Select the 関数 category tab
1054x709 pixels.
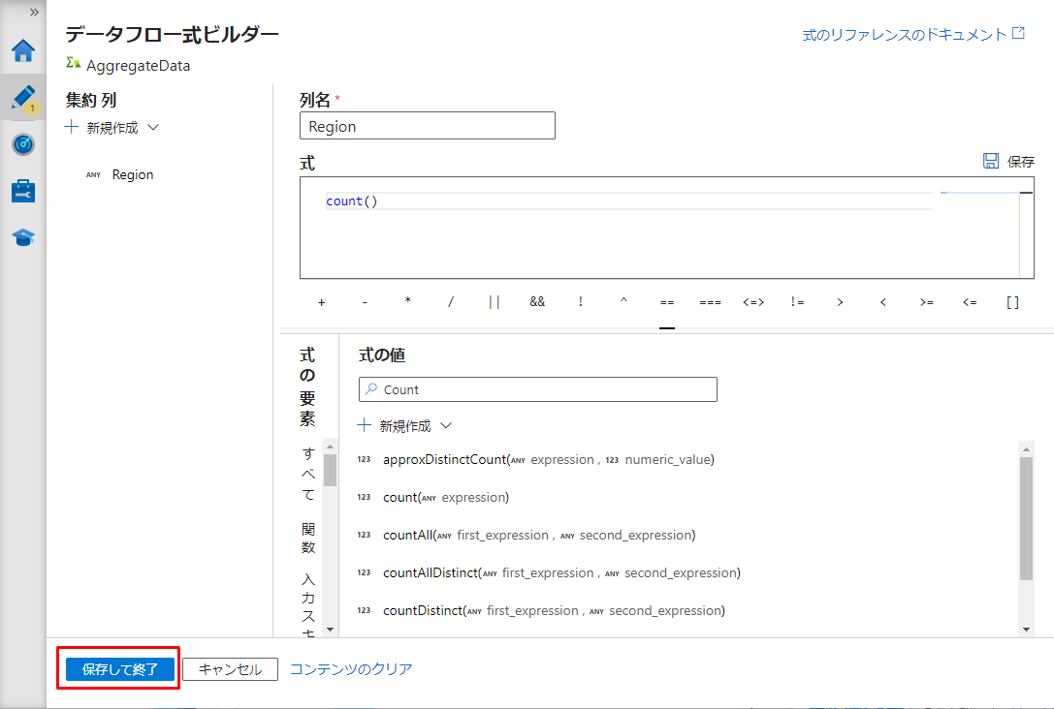309,538
